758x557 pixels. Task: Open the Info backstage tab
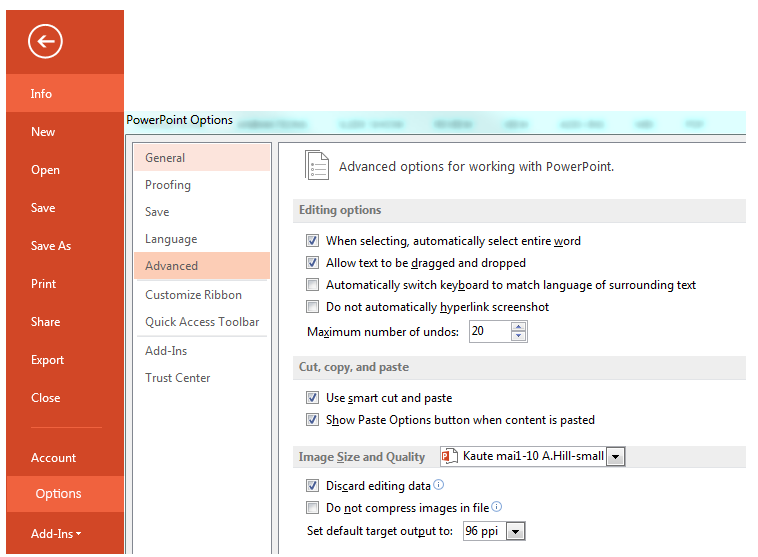tap(65, 93)
